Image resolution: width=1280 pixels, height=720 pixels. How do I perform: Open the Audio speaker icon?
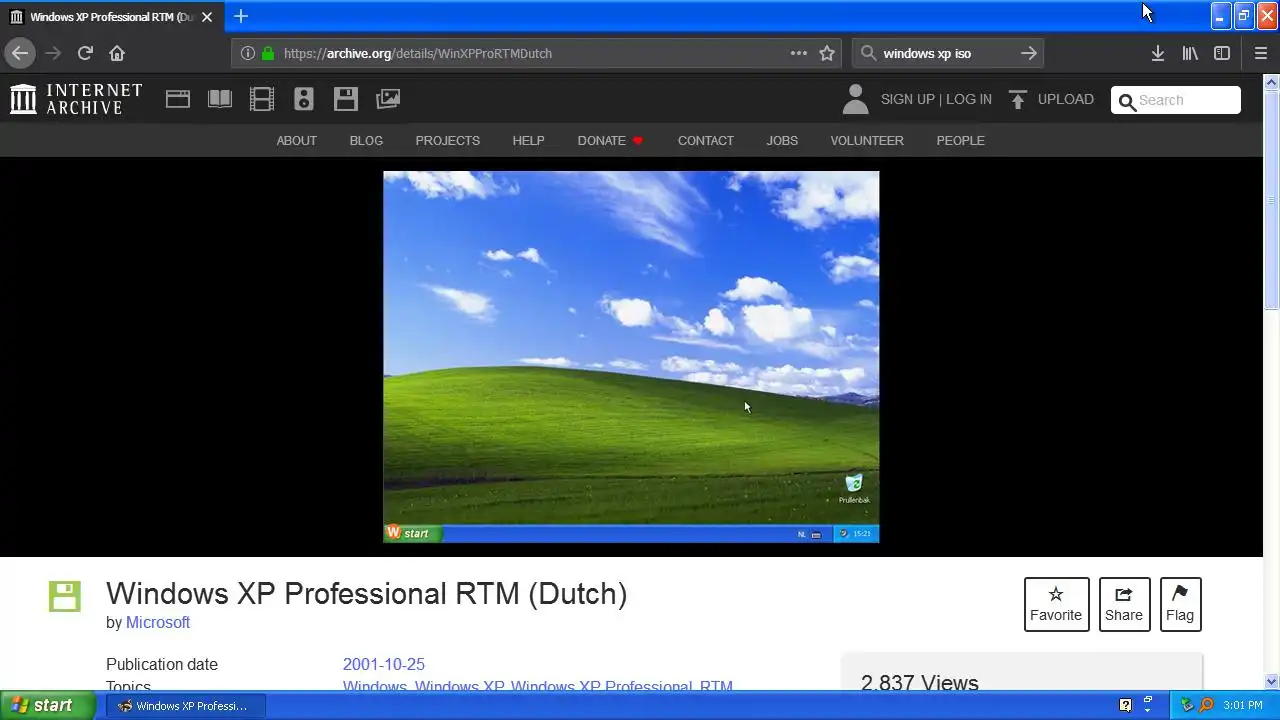[x=304, y=99]
